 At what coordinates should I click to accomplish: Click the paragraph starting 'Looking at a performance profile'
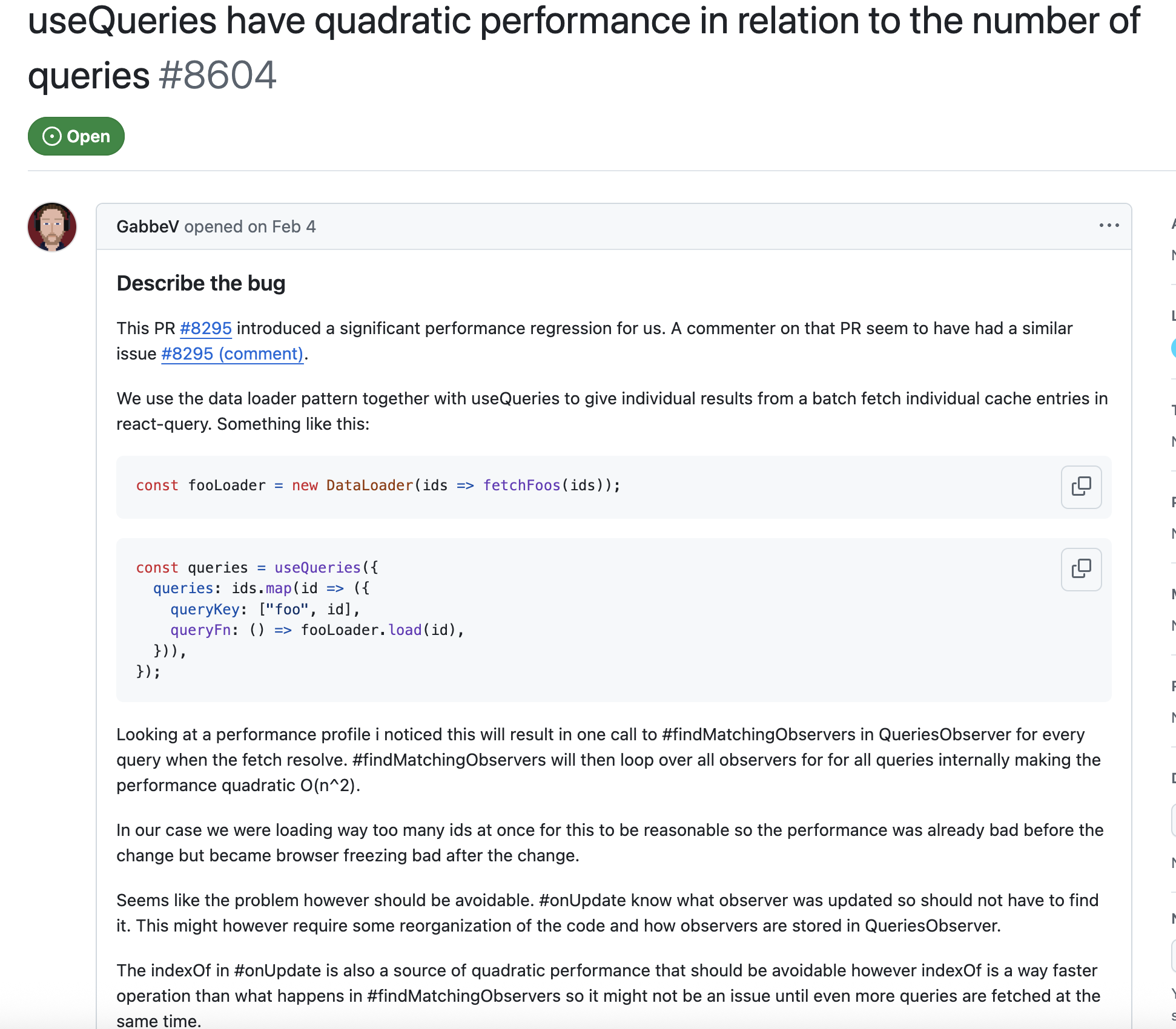pyautogui.click(x=609, y=760)
